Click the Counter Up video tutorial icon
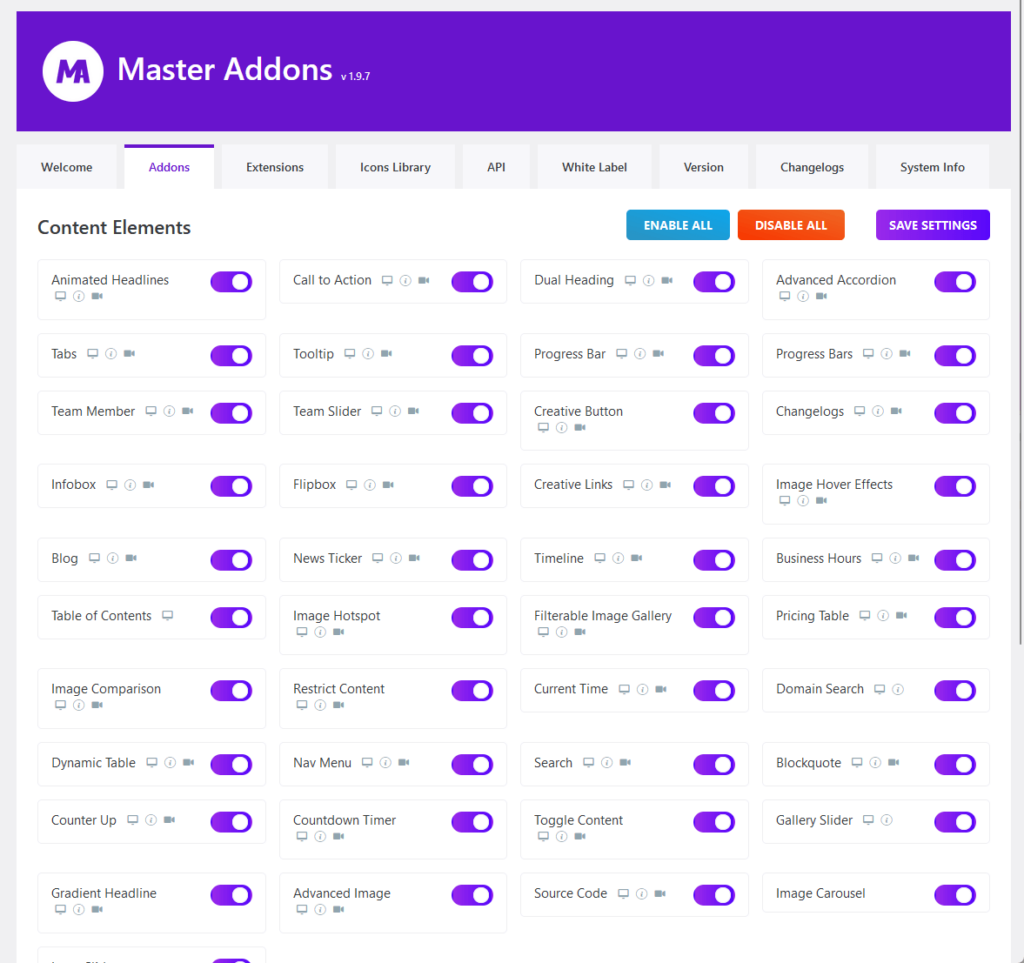 click(169, 820)
